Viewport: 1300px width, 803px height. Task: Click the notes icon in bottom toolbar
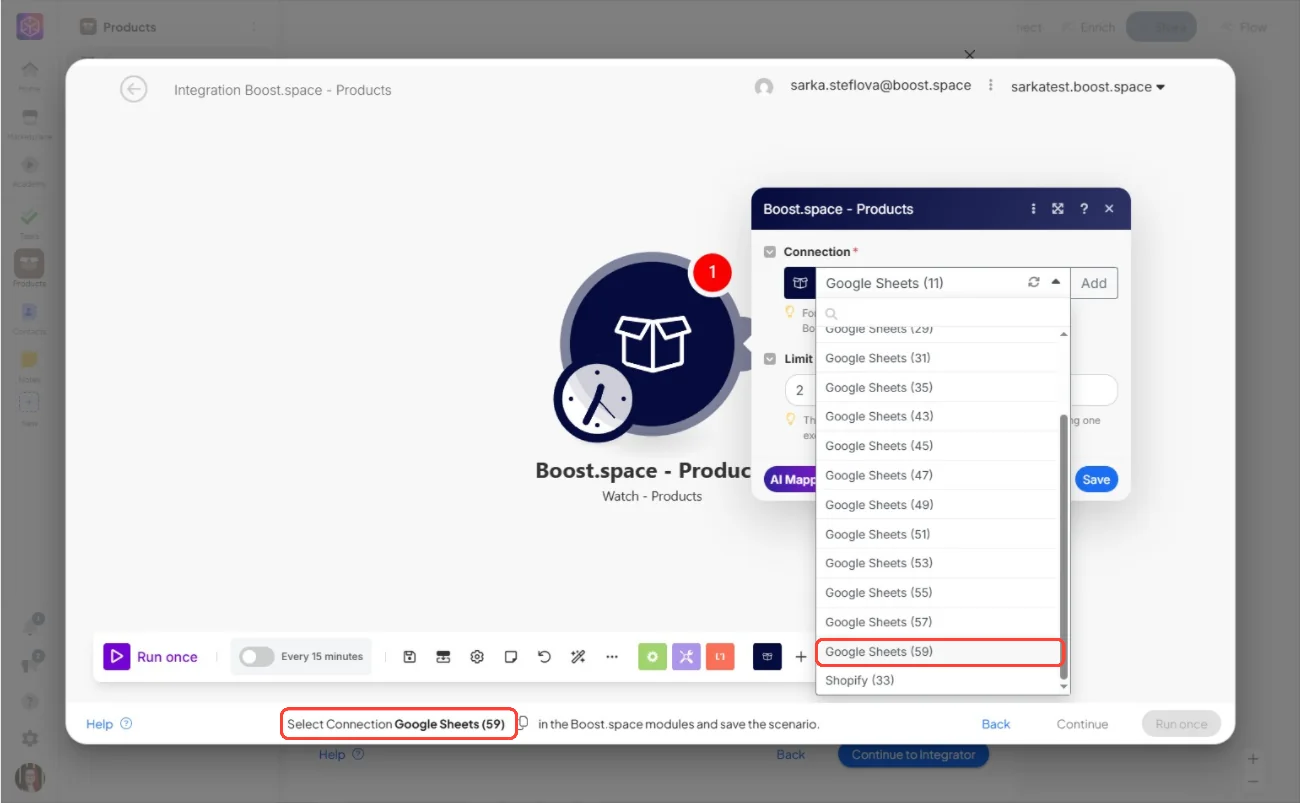(511, 657)
